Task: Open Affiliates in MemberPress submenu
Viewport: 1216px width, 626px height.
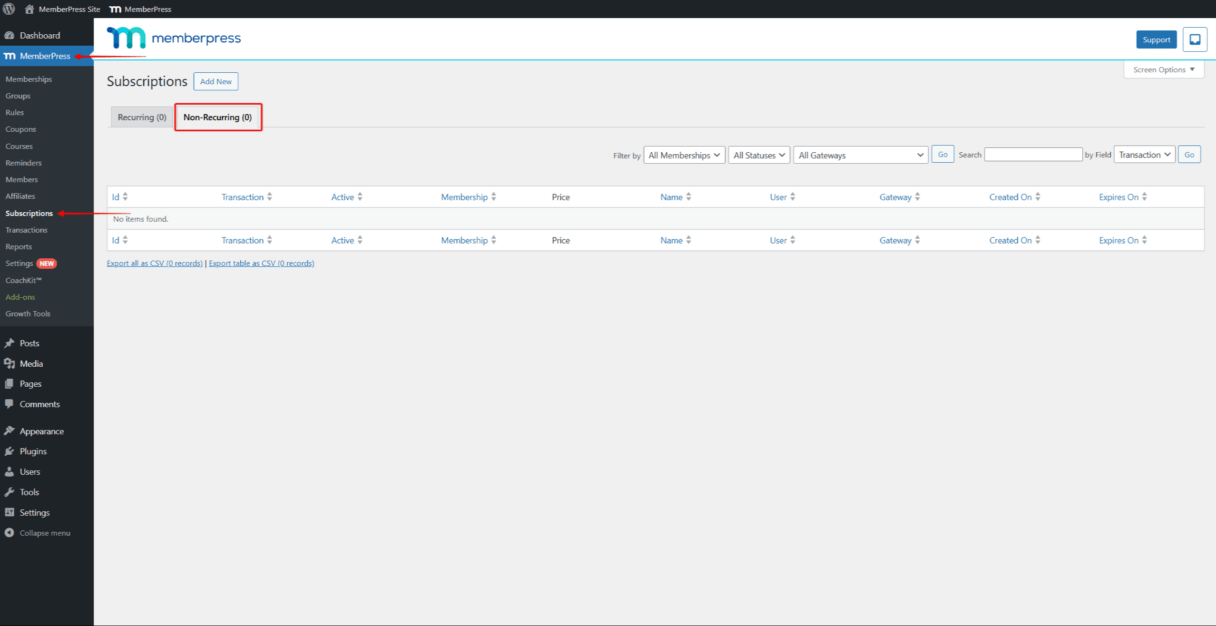Action: click(x=20, y=196)
